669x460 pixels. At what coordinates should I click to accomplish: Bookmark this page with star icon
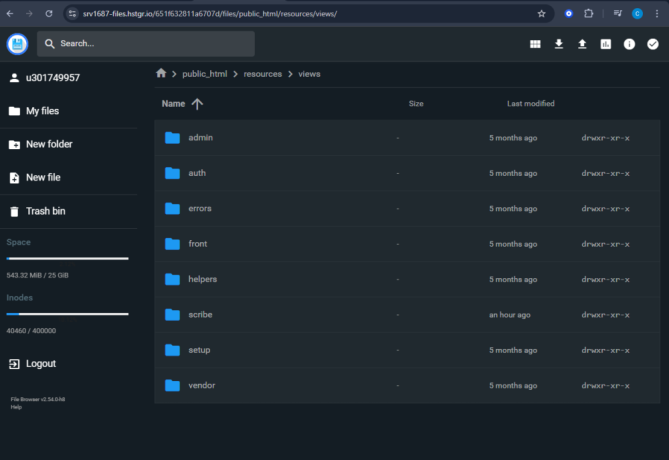click(541, 14)
